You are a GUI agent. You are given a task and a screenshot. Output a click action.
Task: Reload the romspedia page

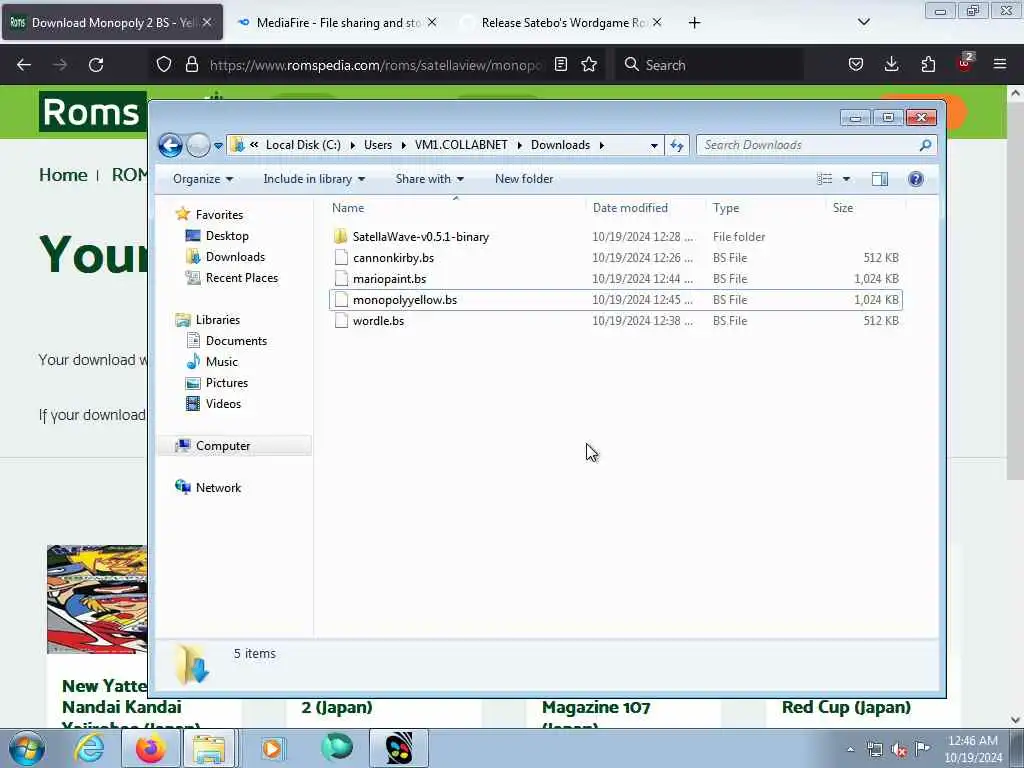pyautogui.click(x=96, y=65)
